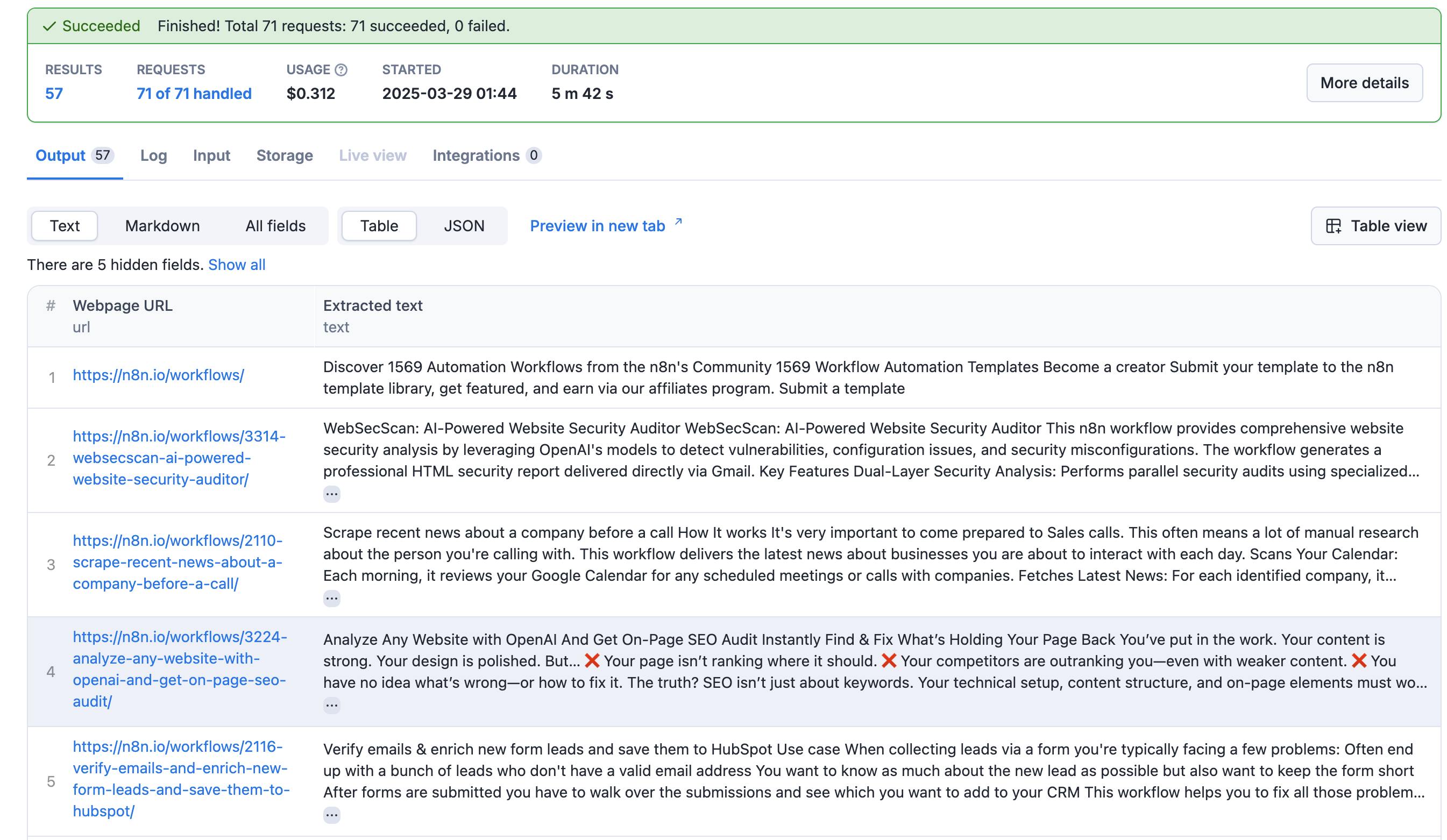The height and width of the screenshot is (840, 1447).
Task: Click the 71 of 71 handled link
Action: (194, 94)
